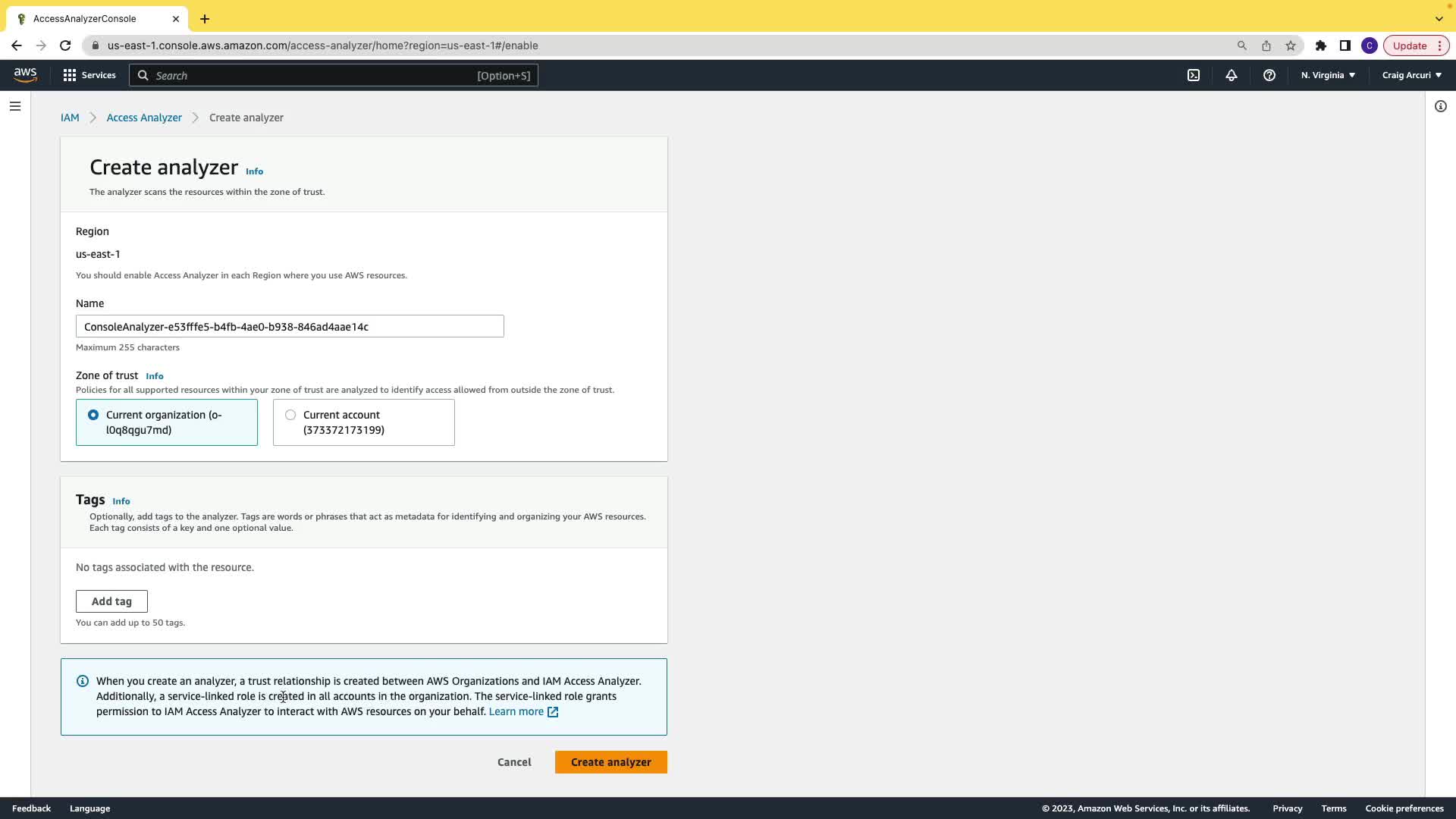Viewport: 1456px width, 819px height.
Task: Open AWS CloudShell terminal icon
Action: 1194,75
